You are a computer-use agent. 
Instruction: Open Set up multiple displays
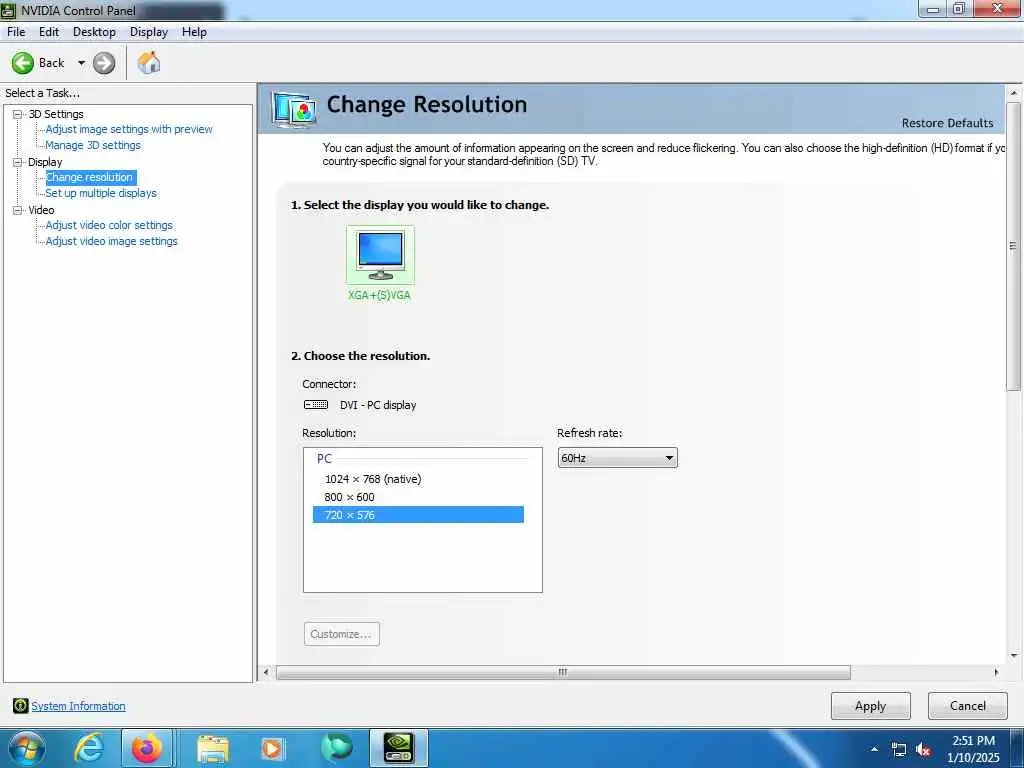click(101, 193)
